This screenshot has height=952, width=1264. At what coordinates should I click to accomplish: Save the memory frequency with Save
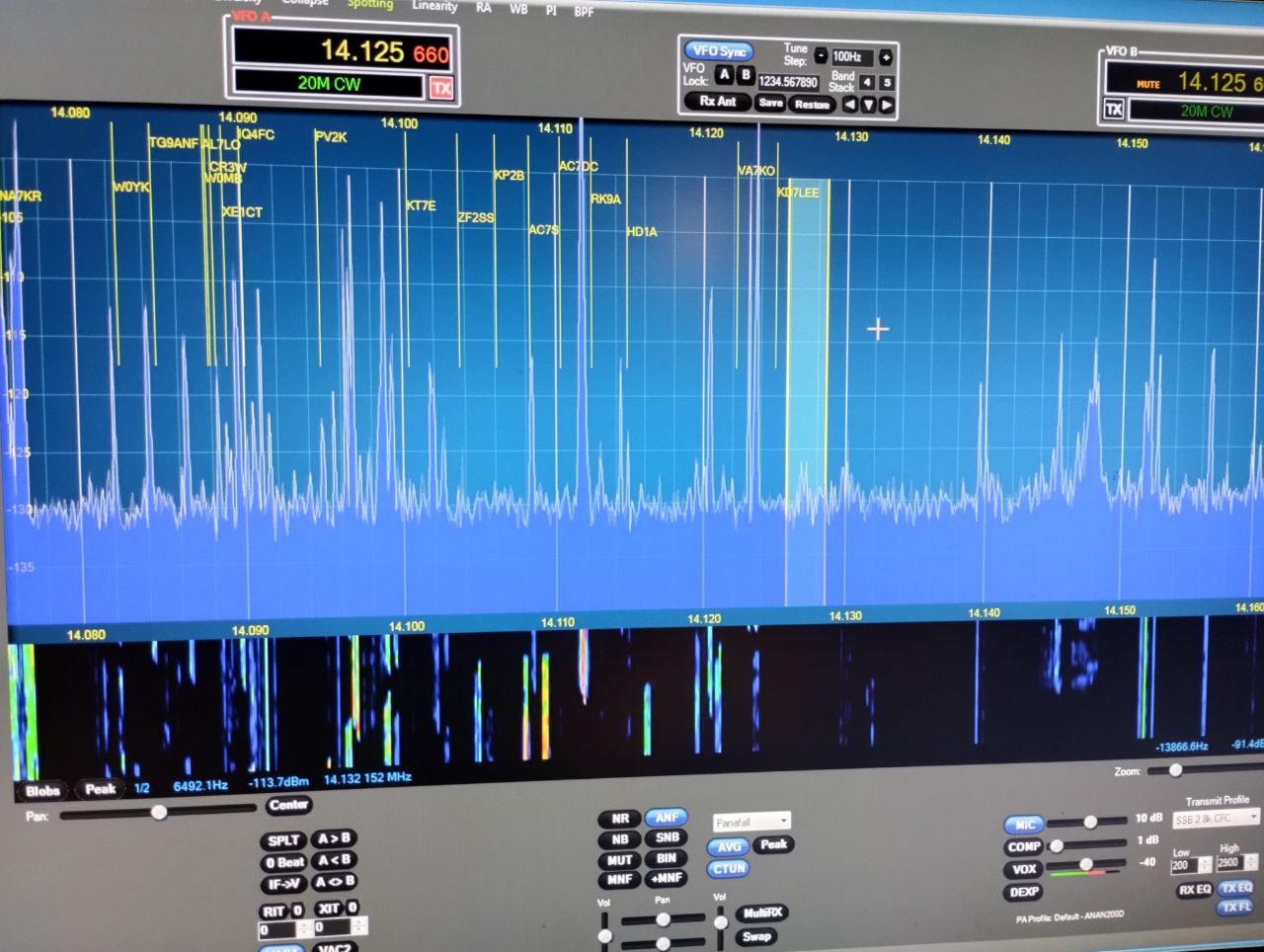tap(770, 103)
